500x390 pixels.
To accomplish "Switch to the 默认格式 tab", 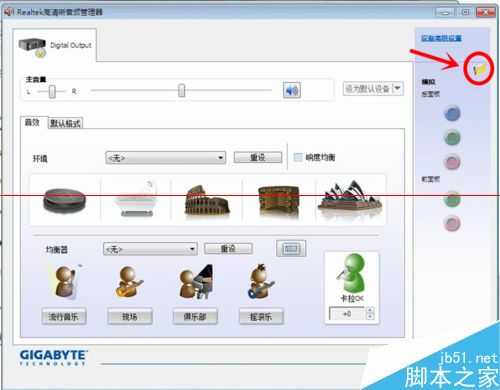I will [65, 124].
